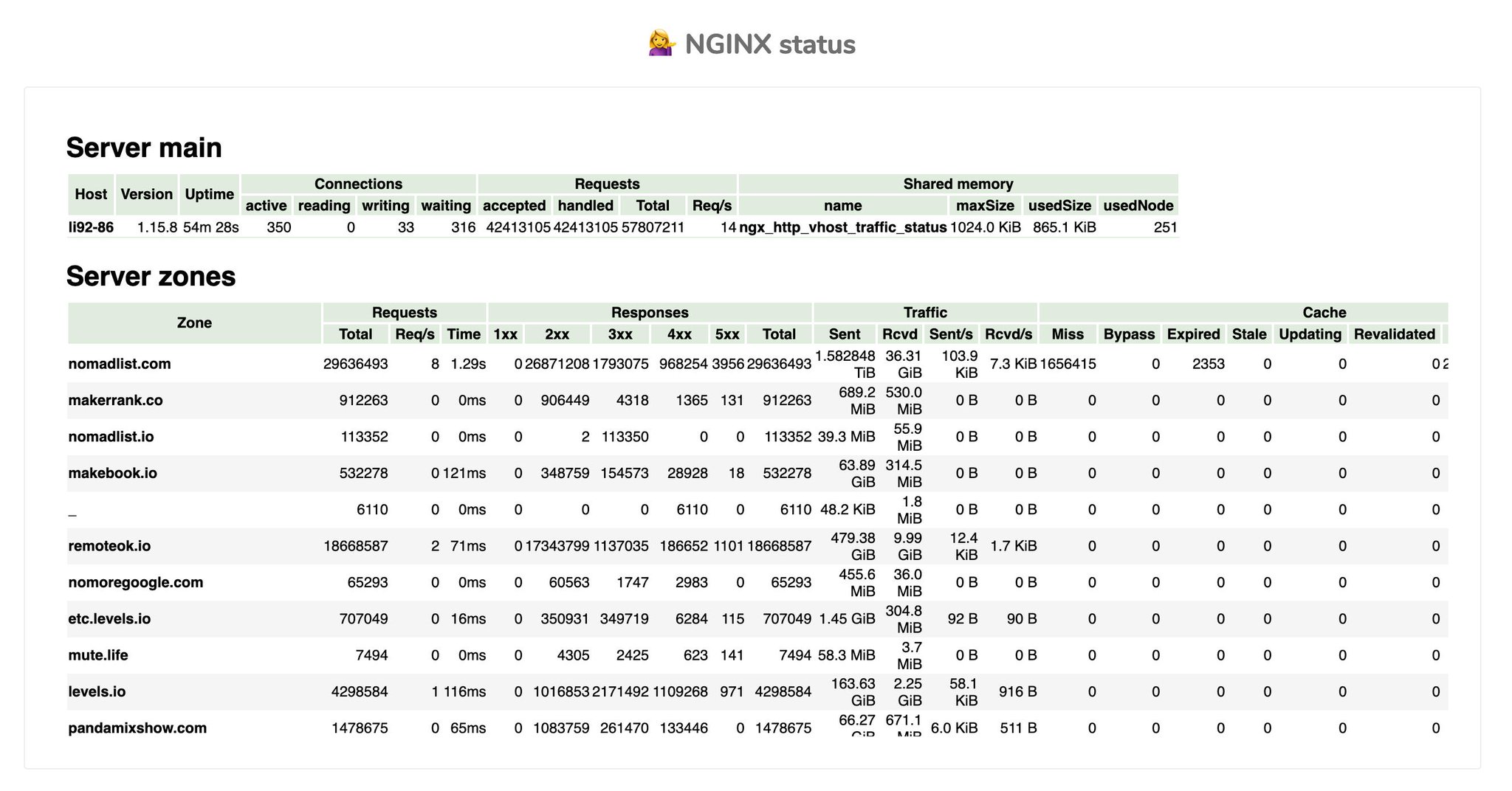Click the Server zones heading
1512x791 pixels.
click(x=151, y=276)
